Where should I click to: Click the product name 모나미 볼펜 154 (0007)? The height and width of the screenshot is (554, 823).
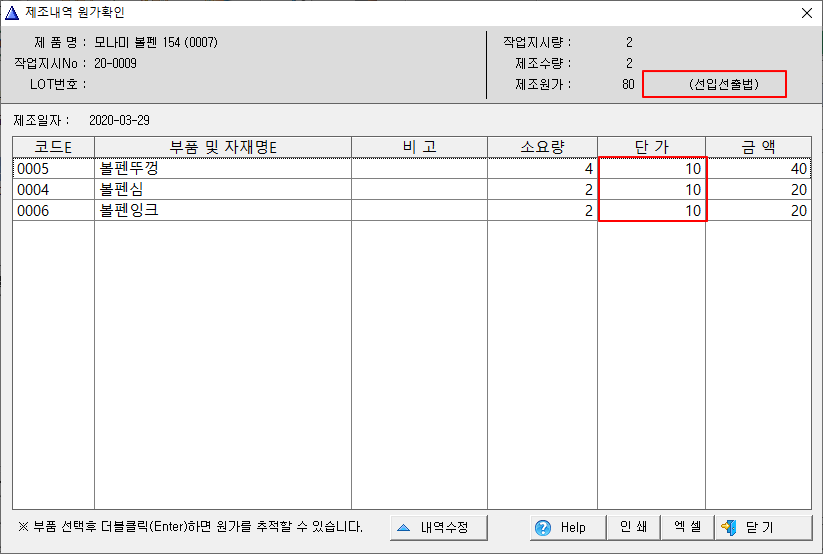(x=156, y=42)
